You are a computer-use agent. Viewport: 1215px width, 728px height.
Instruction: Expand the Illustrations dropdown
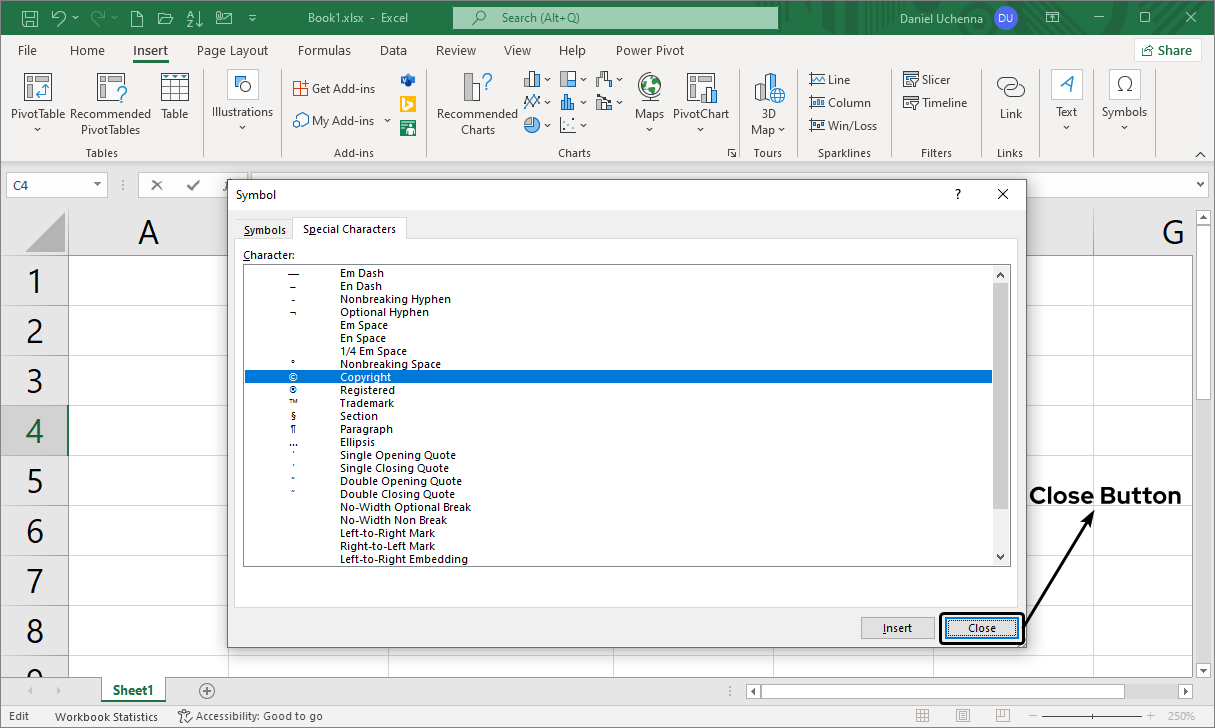click(x=242, y=126)
